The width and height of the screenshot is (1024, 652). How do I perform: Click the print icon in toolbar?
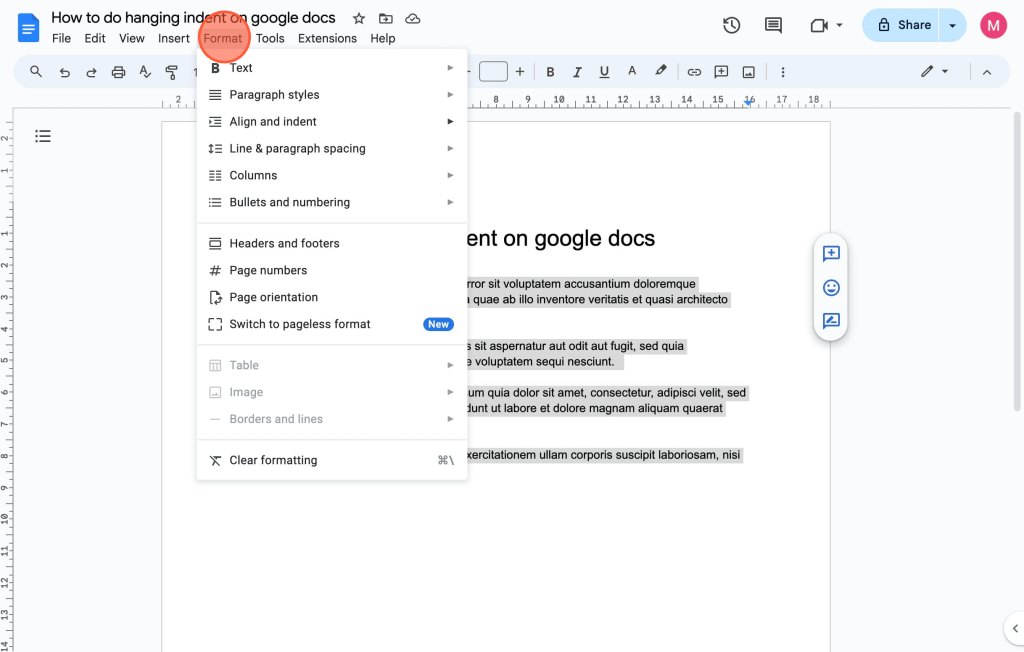pyautogui.click(x=118, y=72)
